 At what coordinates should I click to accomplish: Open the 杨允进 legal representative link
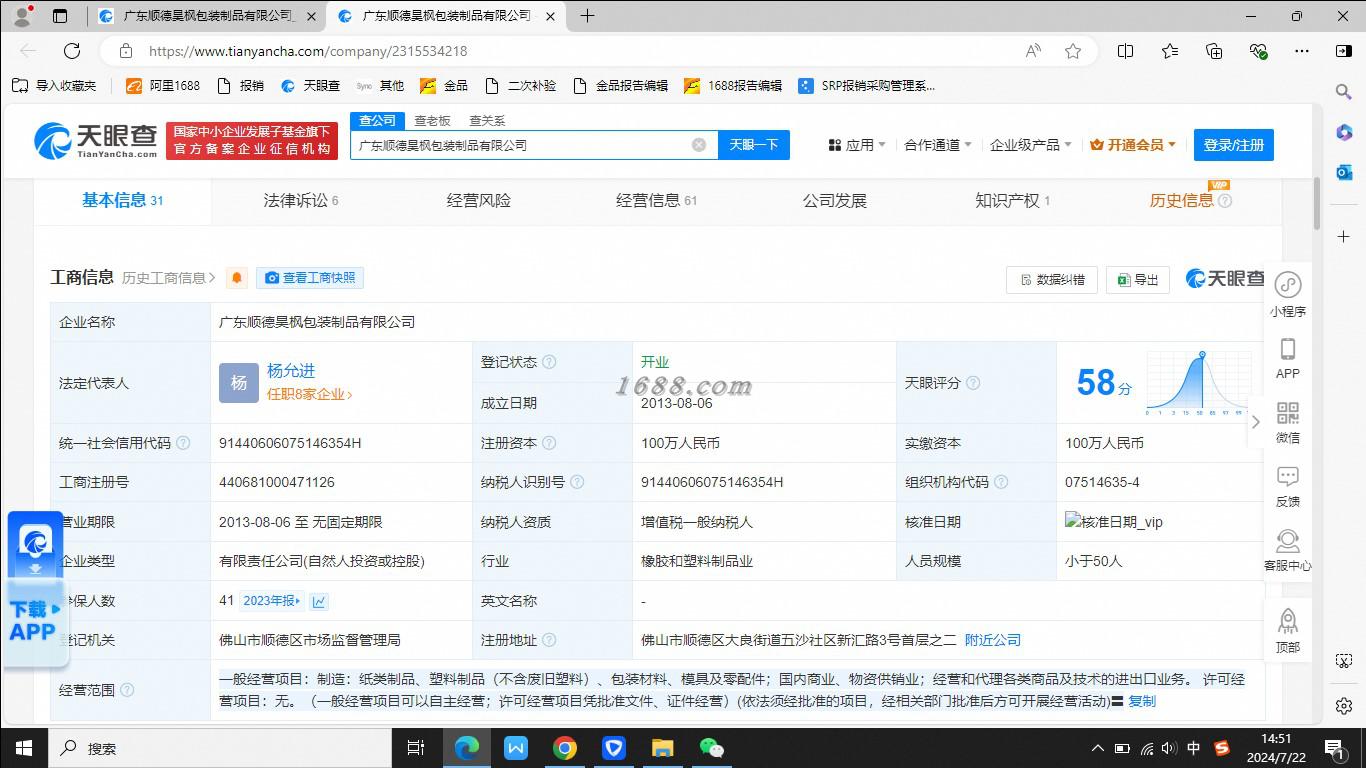pyautogui.click(x=291, y=371)
